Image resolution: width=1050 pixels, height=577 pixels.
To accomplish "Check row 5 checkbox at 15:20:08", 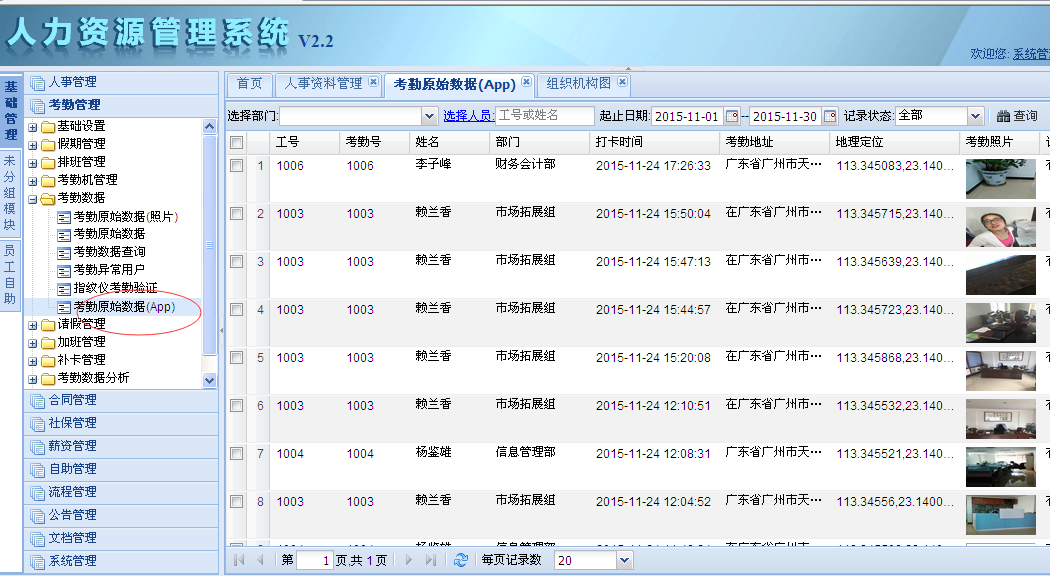I will tap(236, 357).
